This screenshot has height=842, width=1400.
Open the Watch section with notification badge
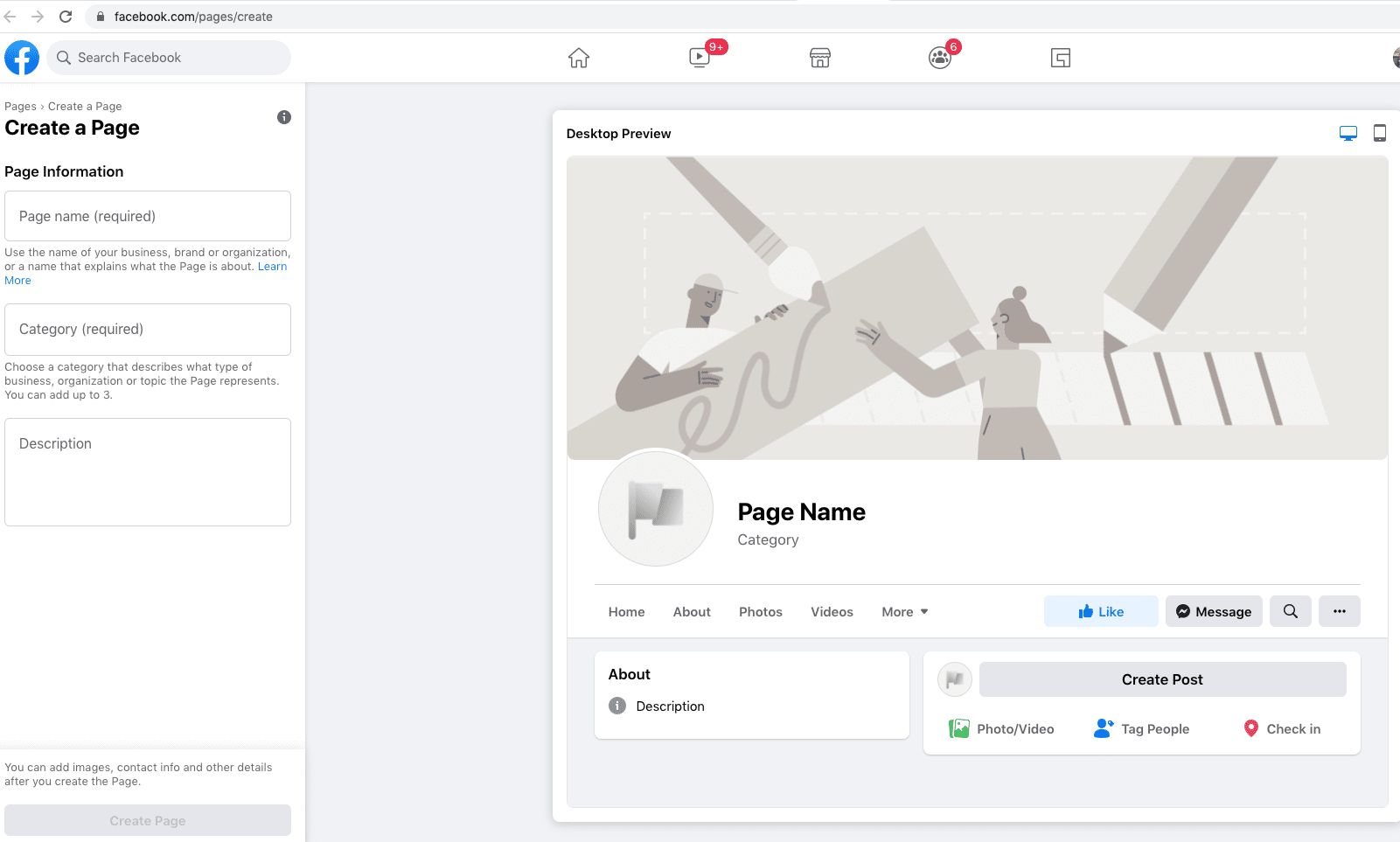coord(699,57)
